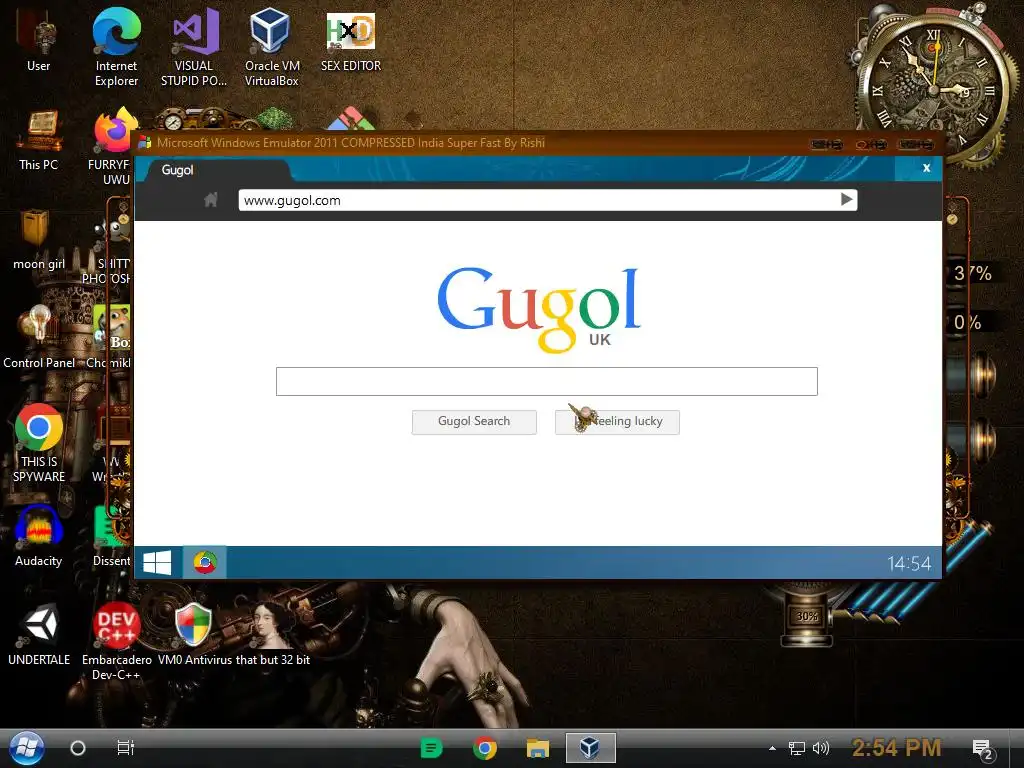
Task: Launch Oracle VM VirtualBox desktop icon
Action: coord(272,46)
